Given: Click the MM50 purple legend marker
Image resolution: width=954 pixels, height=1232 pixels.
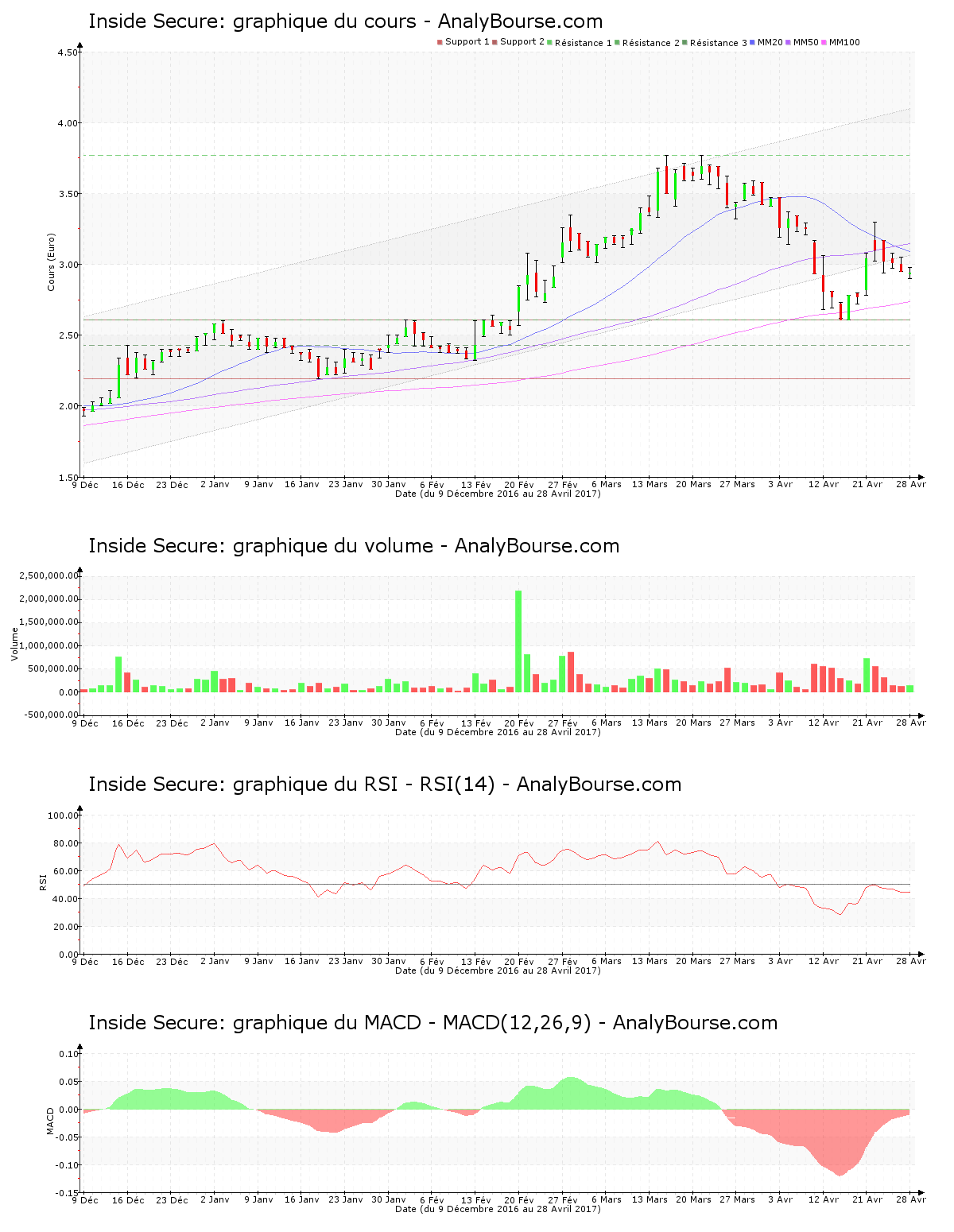Looking at the screenshot, I should pos(788,42).
